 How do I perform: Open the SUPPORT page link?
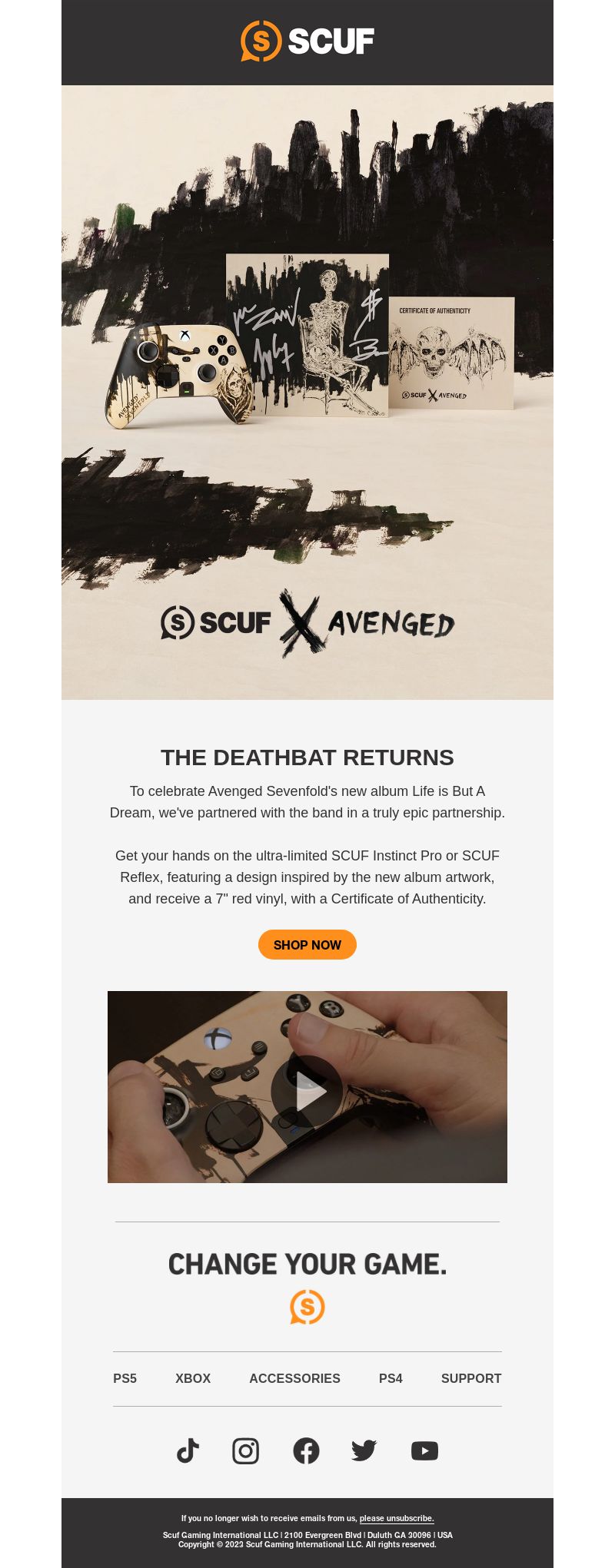[x=471, y=1379]
